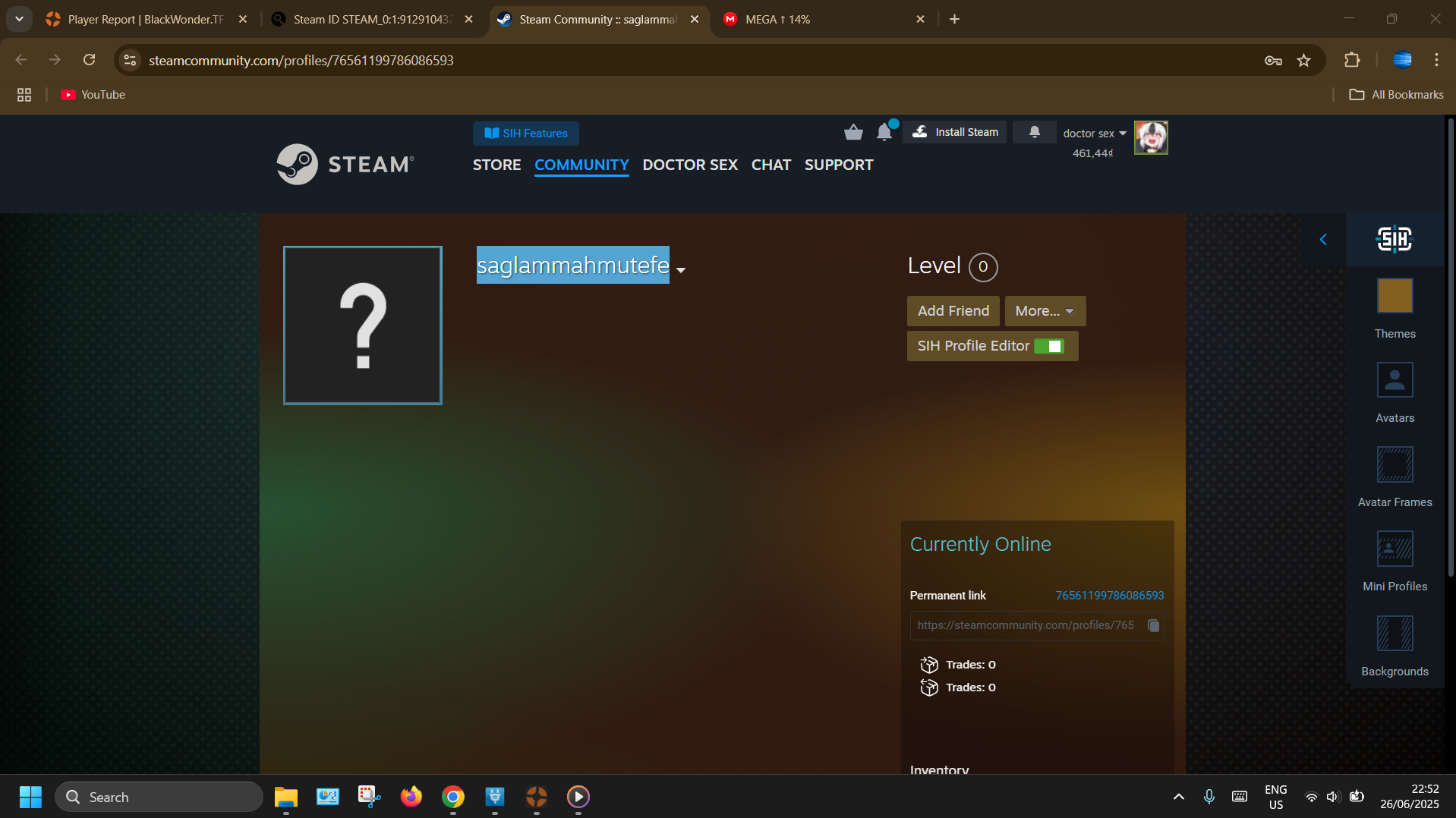Open the 76561199786086593 permanent link
Viewport: 1456px width, 818px height.
[1109, 596]
